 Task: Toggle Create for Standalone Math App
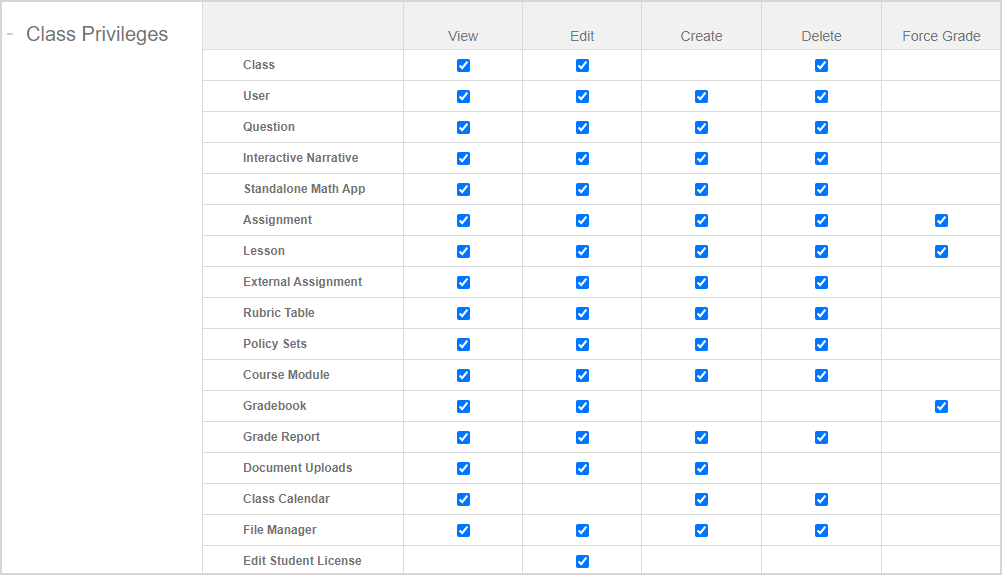tap(701, 190)
